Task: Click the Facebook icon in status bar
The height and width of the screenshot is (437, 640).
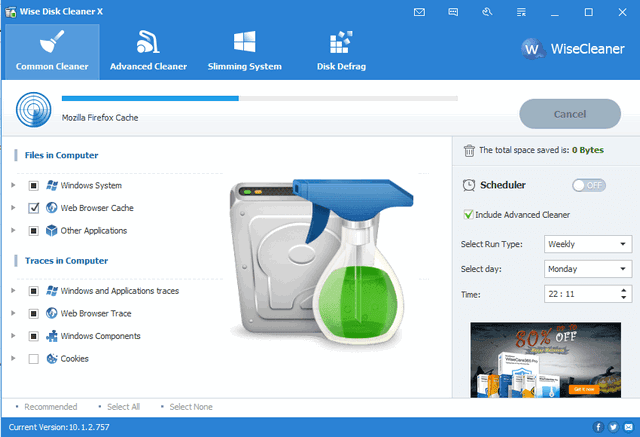Action: tap(599, 427)
